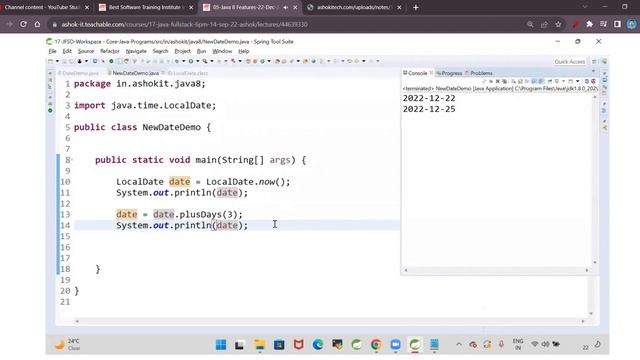Toggle Scroll Lock in the Console toolbar
The width and height of the screenshot is (640, 360).
pyautogui.click(x=520, y=81)
